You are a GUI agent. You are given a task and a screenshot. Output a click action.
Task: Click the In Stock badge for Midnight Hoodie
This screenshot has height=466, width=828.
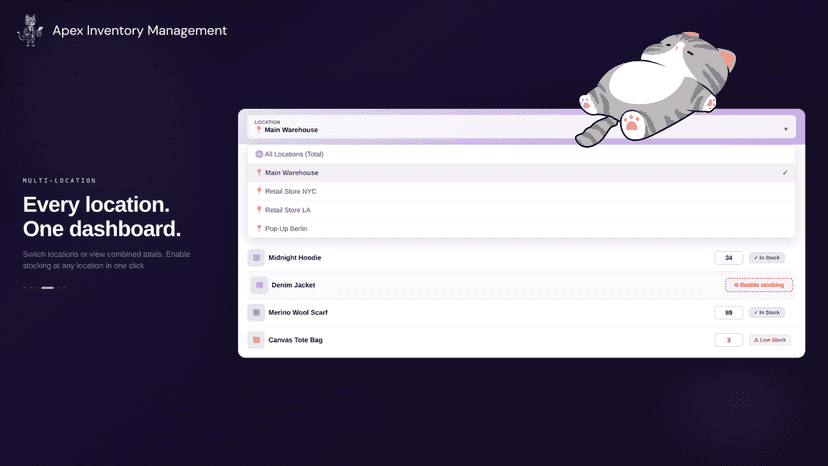[x=767, y=258]
